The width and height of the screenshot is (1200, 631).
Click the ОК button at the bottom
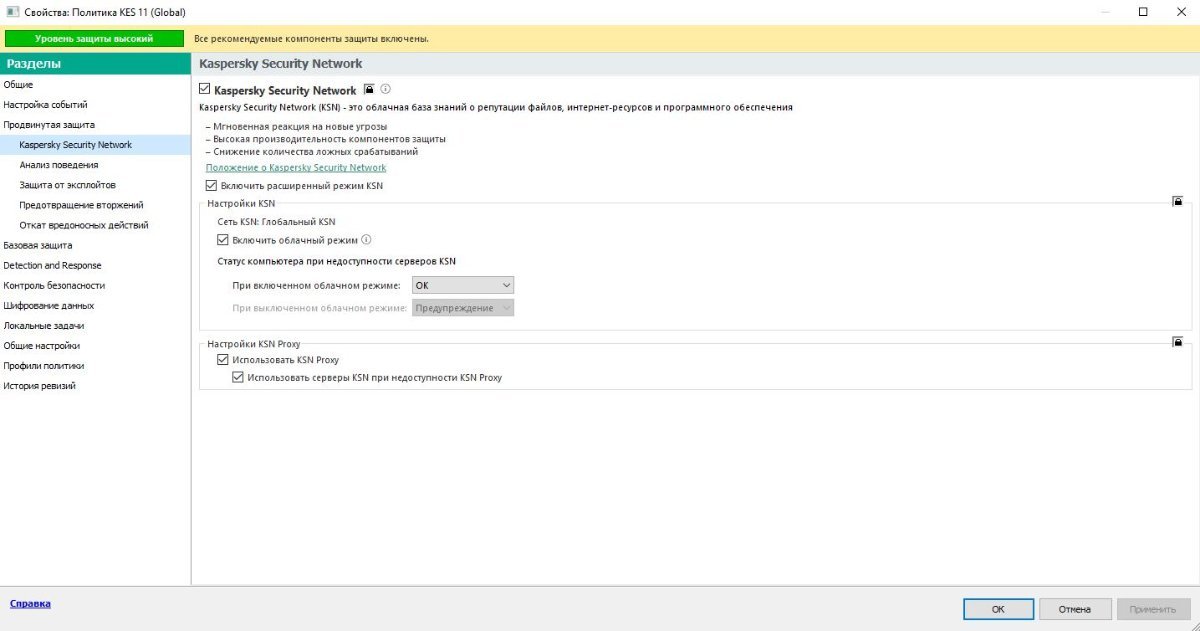pos(998,608)
